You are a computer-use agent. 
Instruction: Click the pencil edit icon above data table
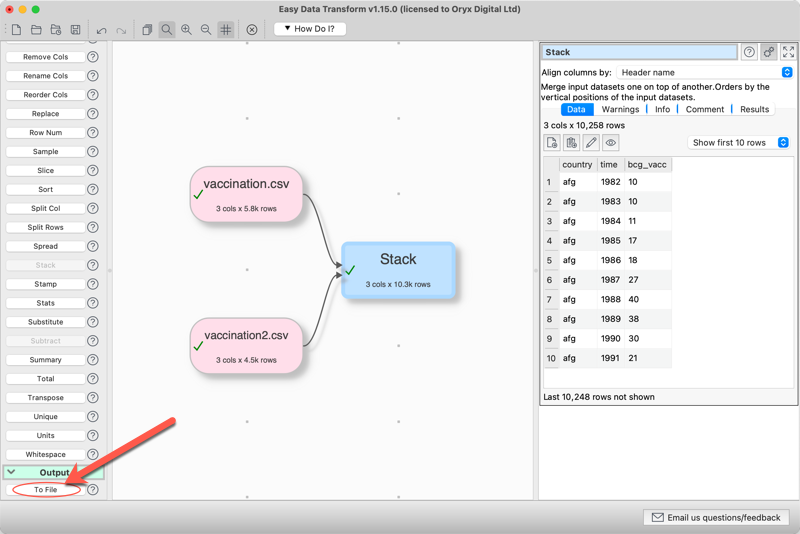[591, 143]
